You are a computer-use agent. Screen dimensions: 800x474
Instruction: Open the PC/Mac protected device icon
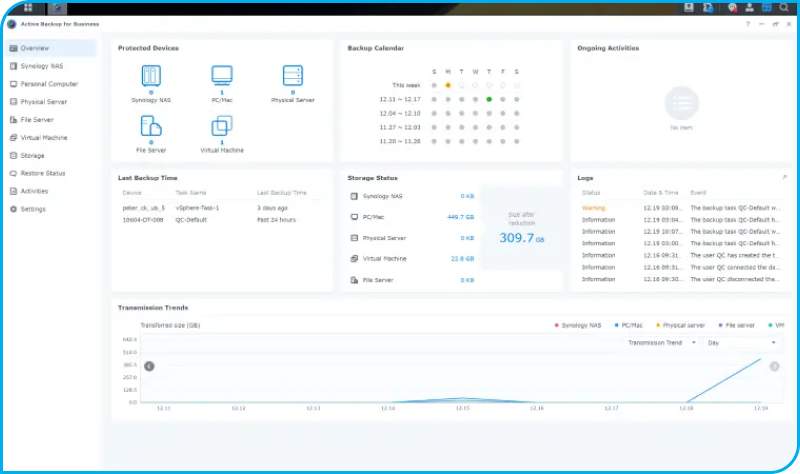pos(222,76)
